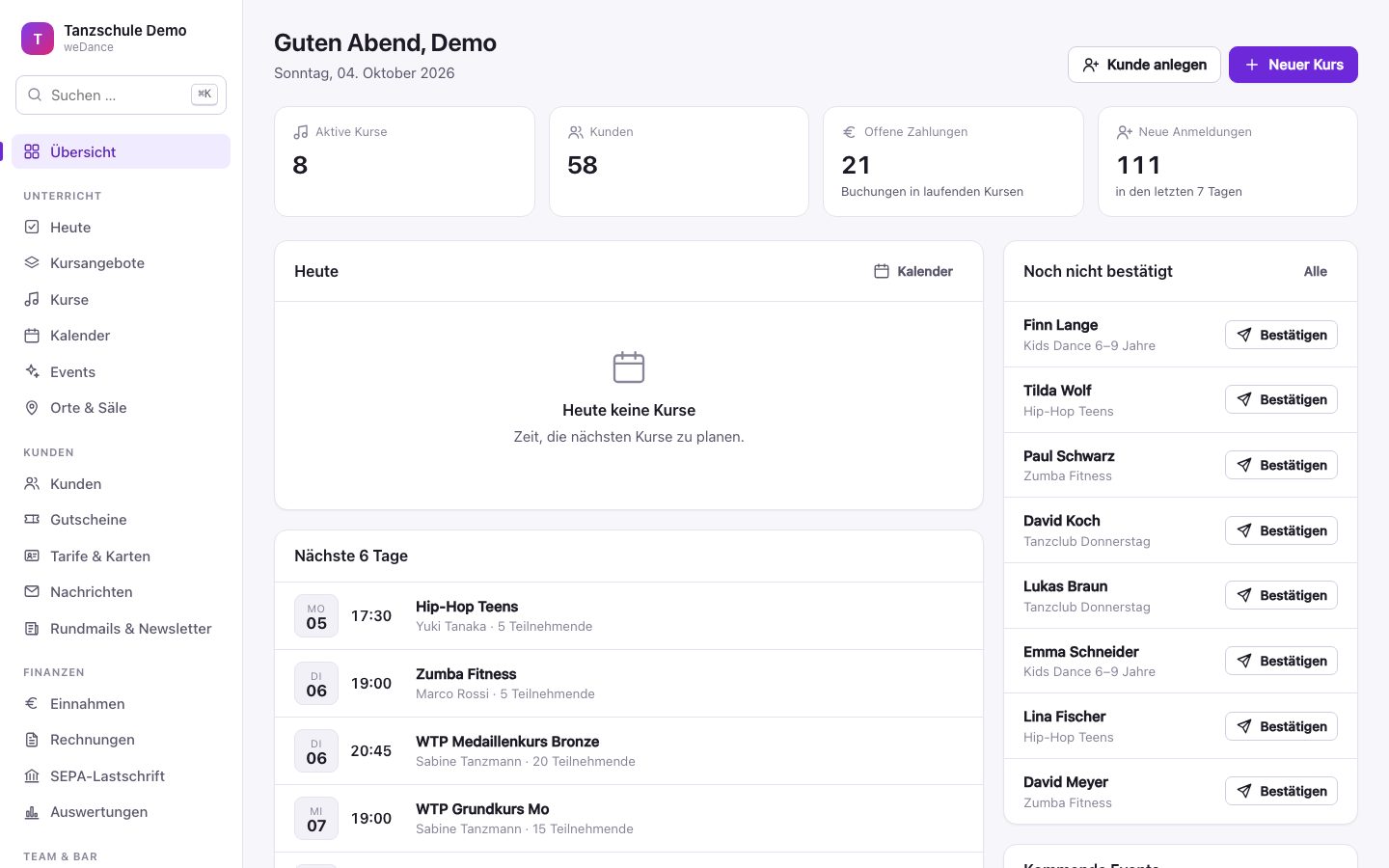Open the Offene Zahlungen card
Image resolution: width=1389 pixels, height=868 pixels.
pos(953,161)
